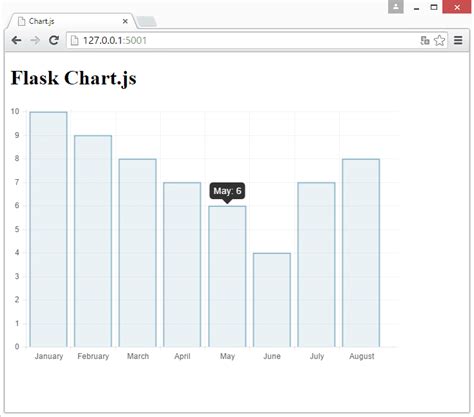Click the 'January' axis label

click(49, 356)
